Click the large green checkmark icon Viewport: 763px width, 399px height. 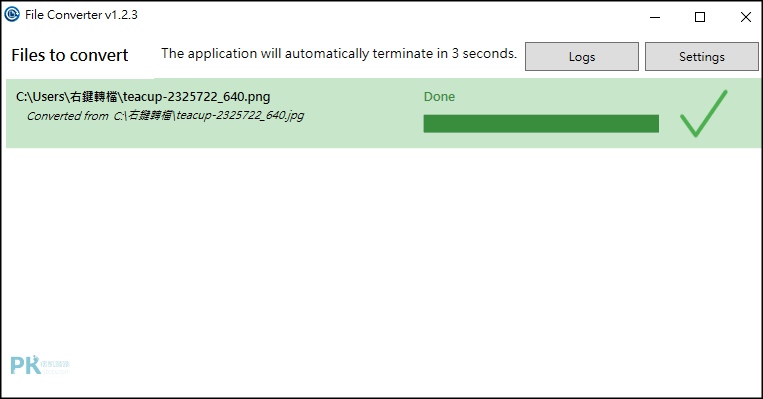[x=704, y=113]
